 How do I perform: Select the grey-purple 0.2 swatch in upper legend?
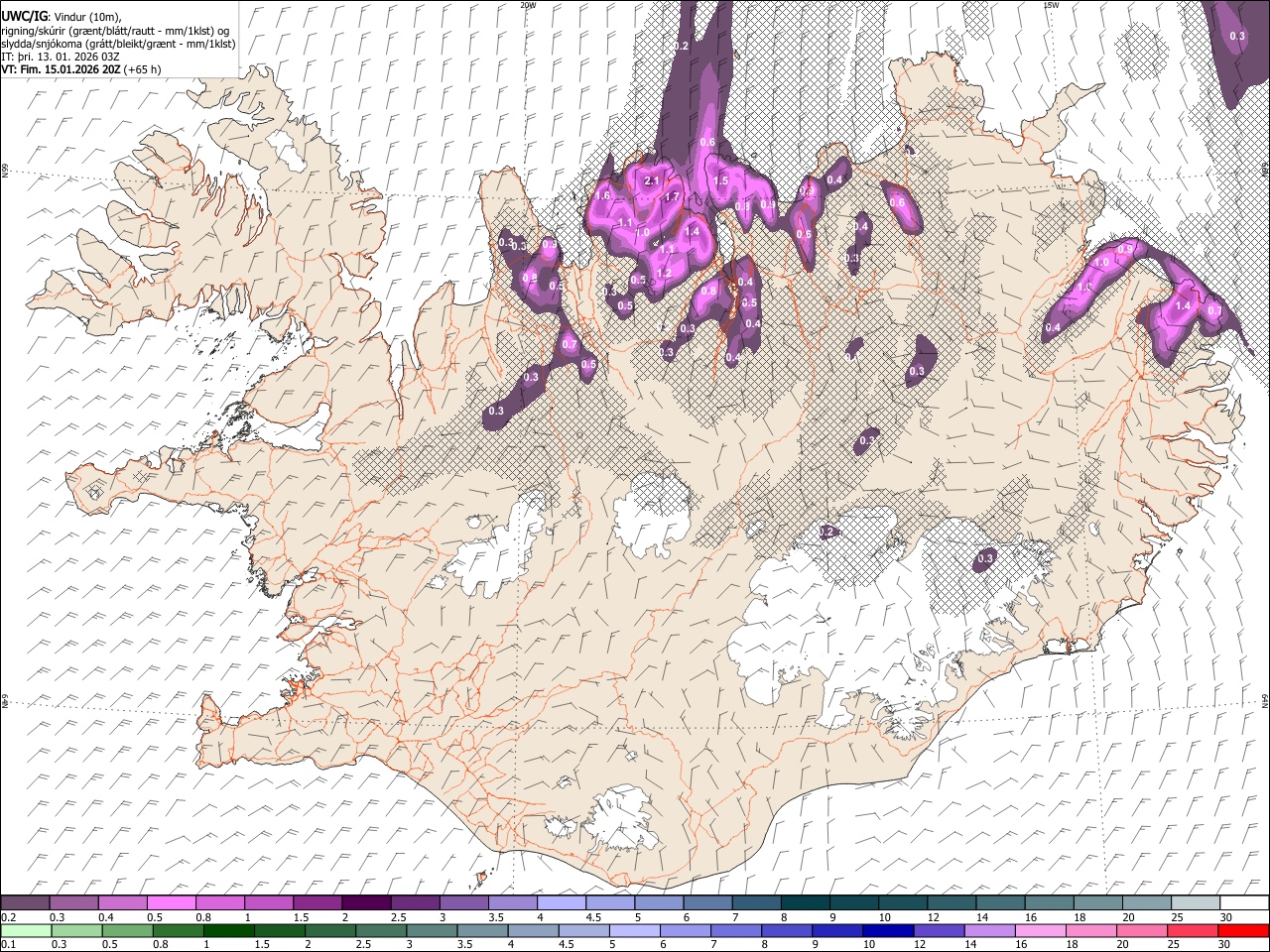coord(25,902)
